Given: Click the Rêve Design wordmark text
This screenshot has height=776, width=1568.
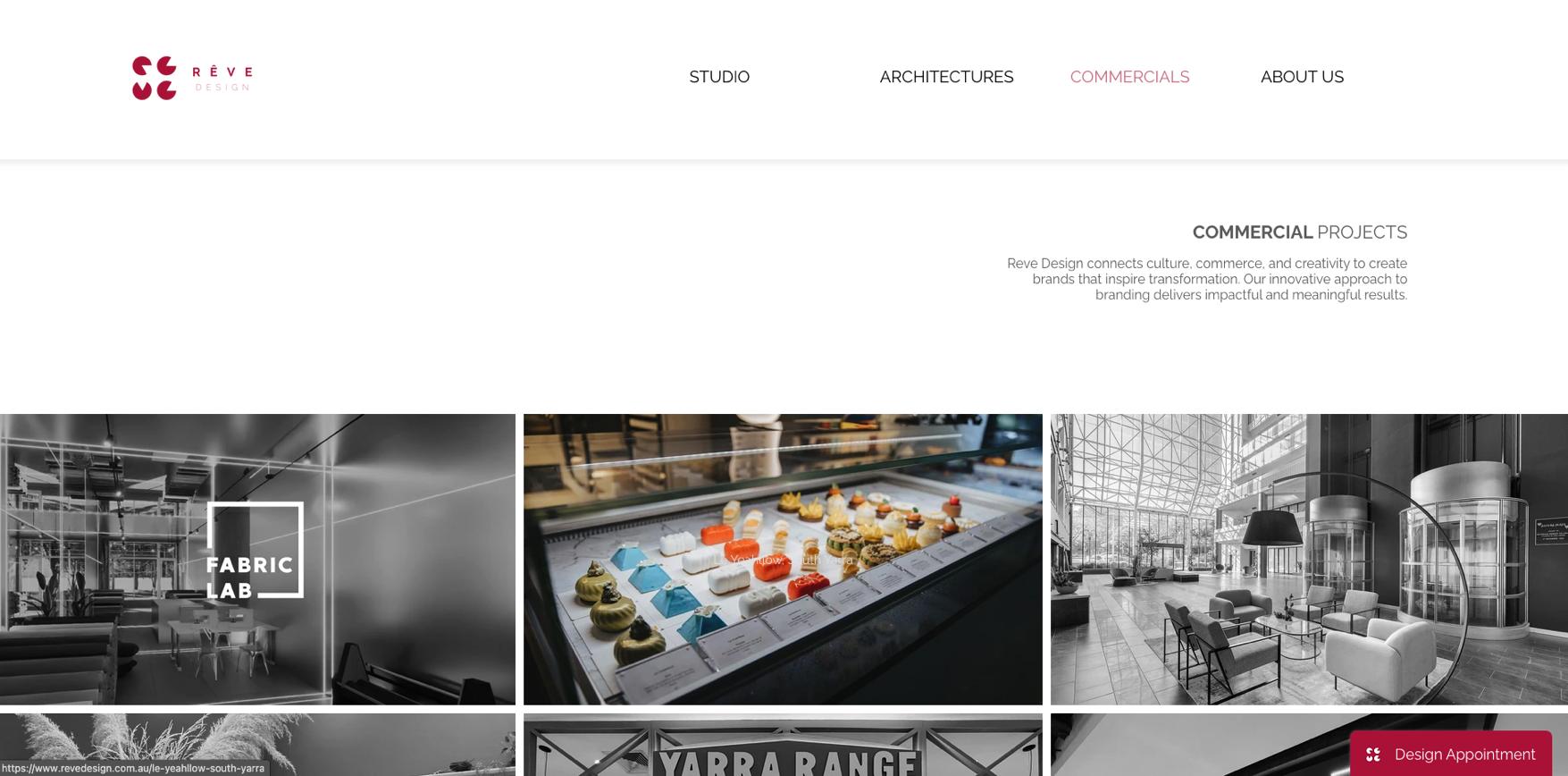Looking at the screenshot, I should (222, 78).
